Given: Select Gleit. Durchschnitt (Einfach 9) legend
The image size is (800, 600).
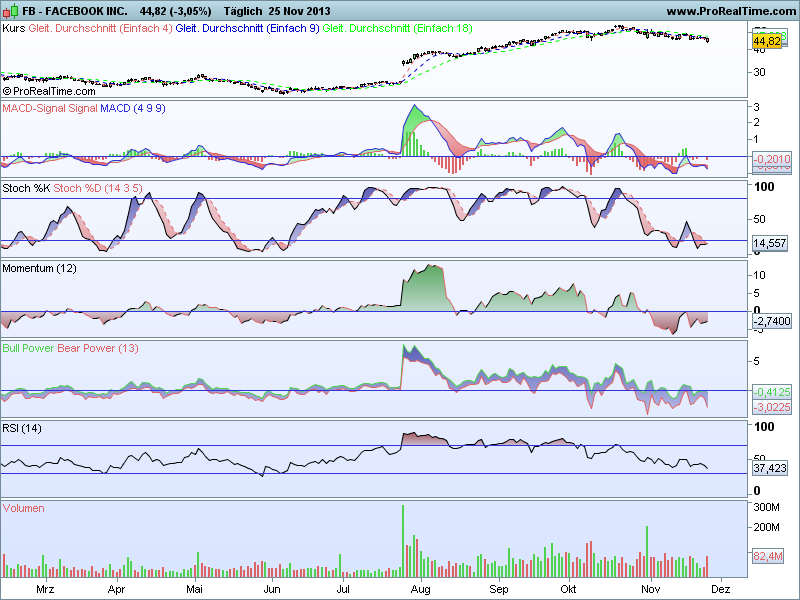Looking at the screenshot, I should pyautogui.click(x=247, y=29).
